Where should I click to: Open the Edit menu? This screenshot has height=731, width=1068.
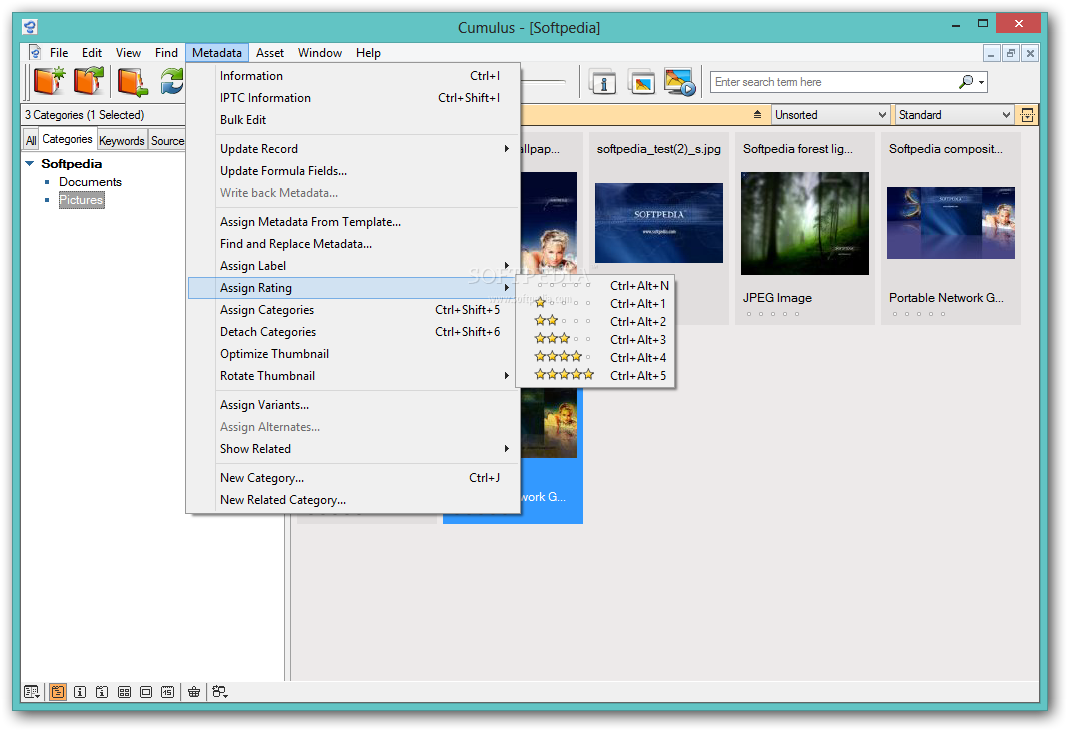[91, 52]
